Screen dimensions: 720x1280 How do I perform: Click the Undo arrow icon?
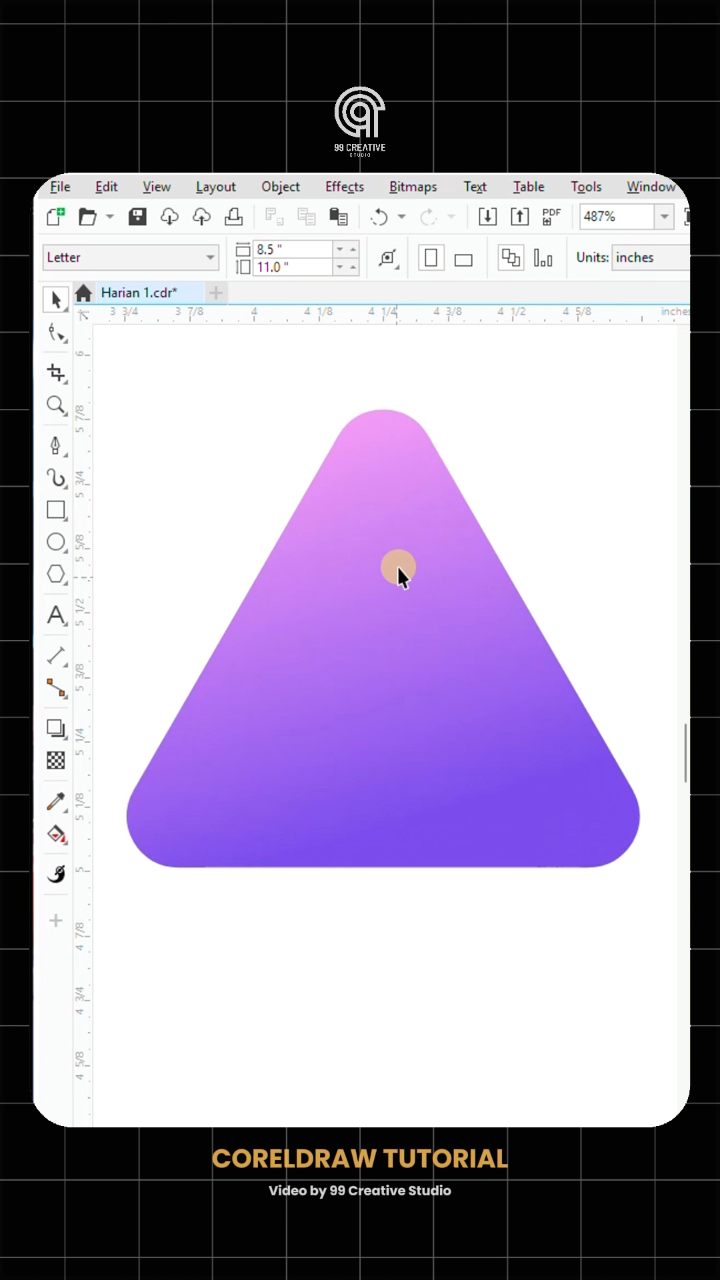coord(379,216)
